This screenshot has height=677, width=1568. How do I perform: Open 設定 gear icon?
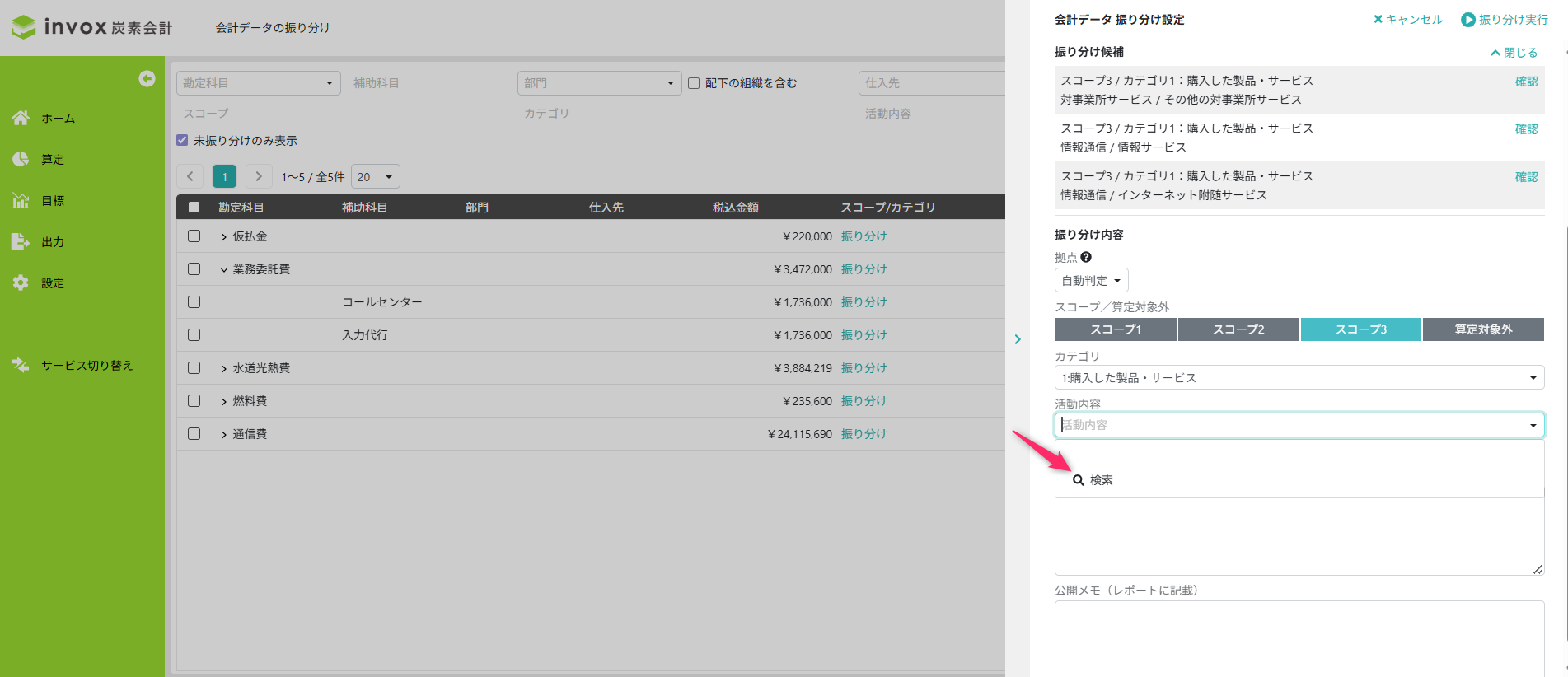click(21, 282)
